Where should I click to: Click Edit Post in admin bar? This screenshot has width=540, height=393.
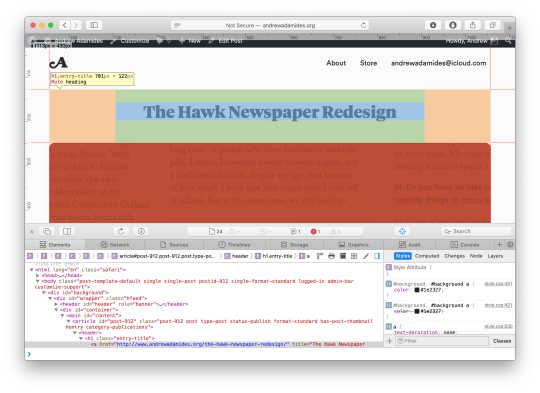tap(226, 41)
